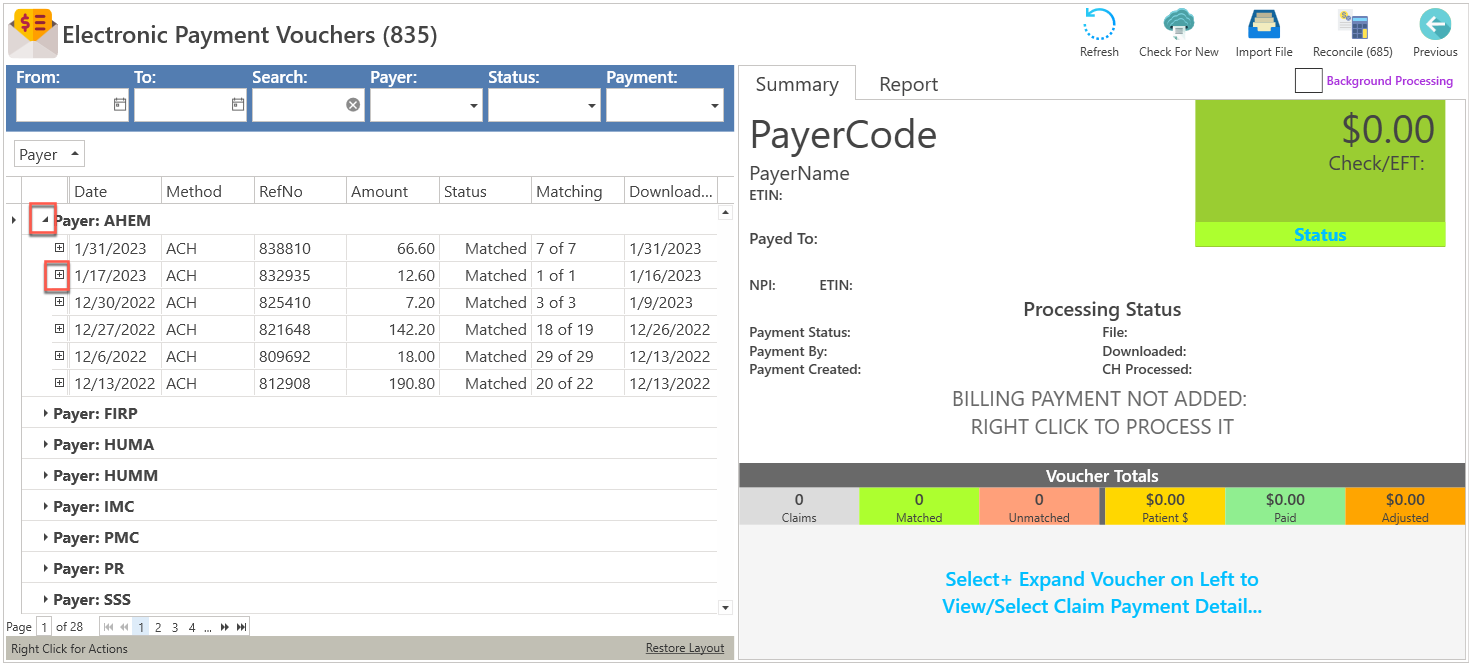Expand voucher row dated 12/13/2022
This screenshot has width=1471, height=667.
point(59,383)
